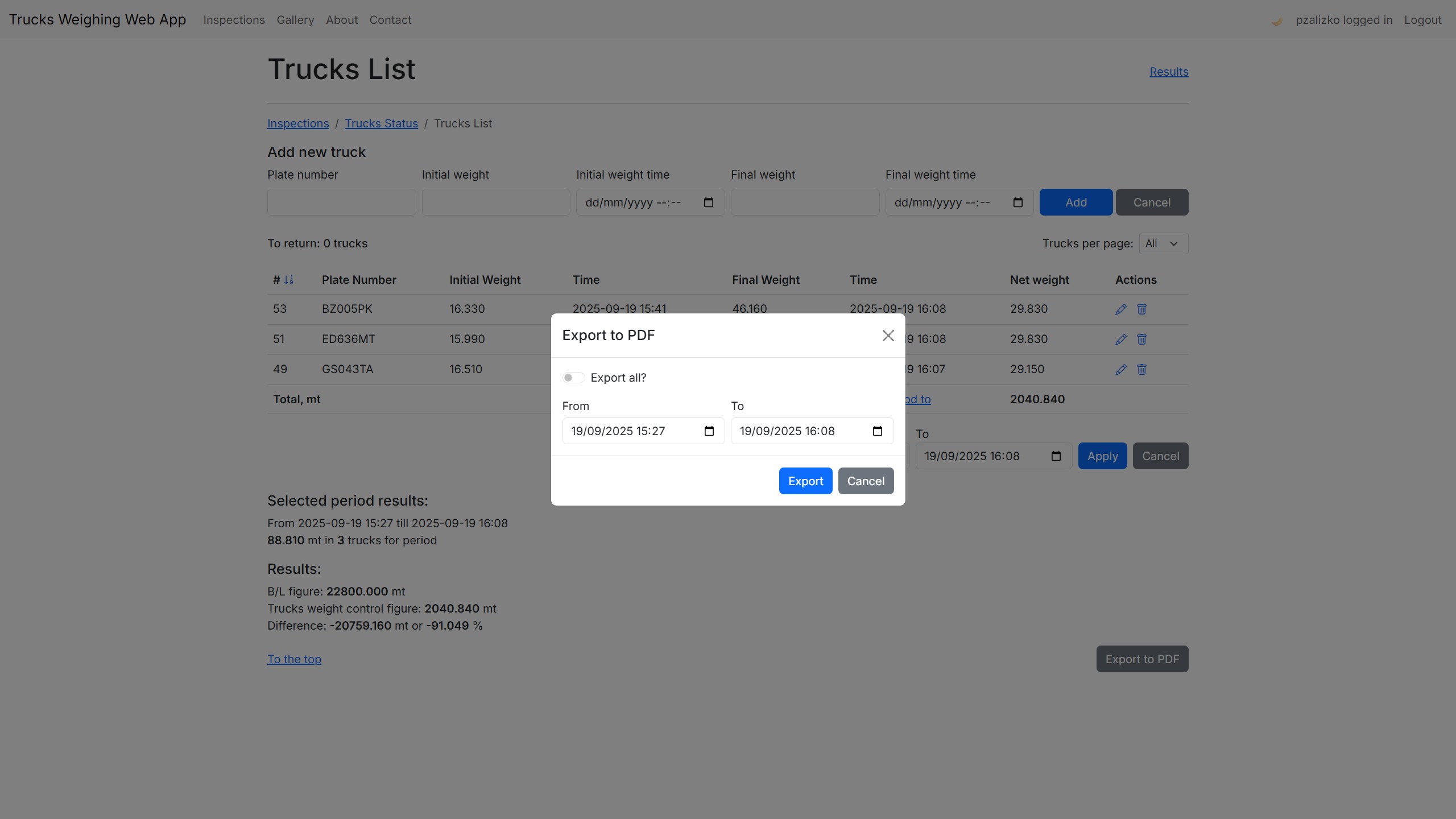Open Initial weight time date picker

(x=708, y=202)
